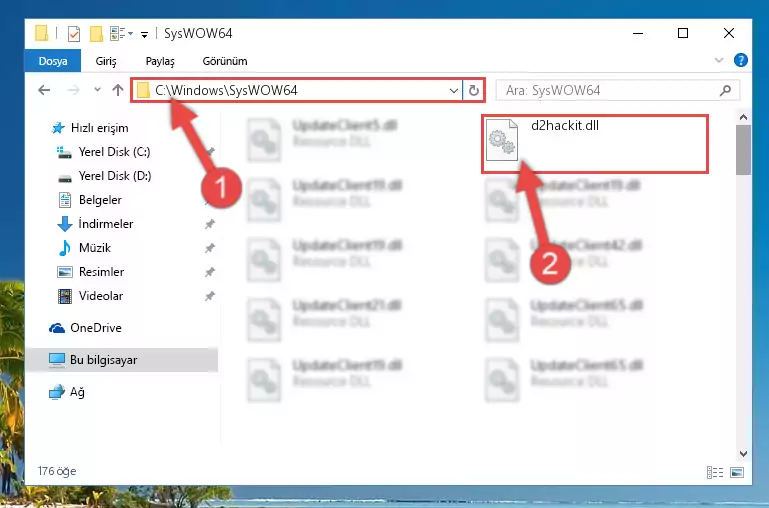The image size is (769, 508).
Task: Switch to Large icons view in status bar
Action: (737, 472)
